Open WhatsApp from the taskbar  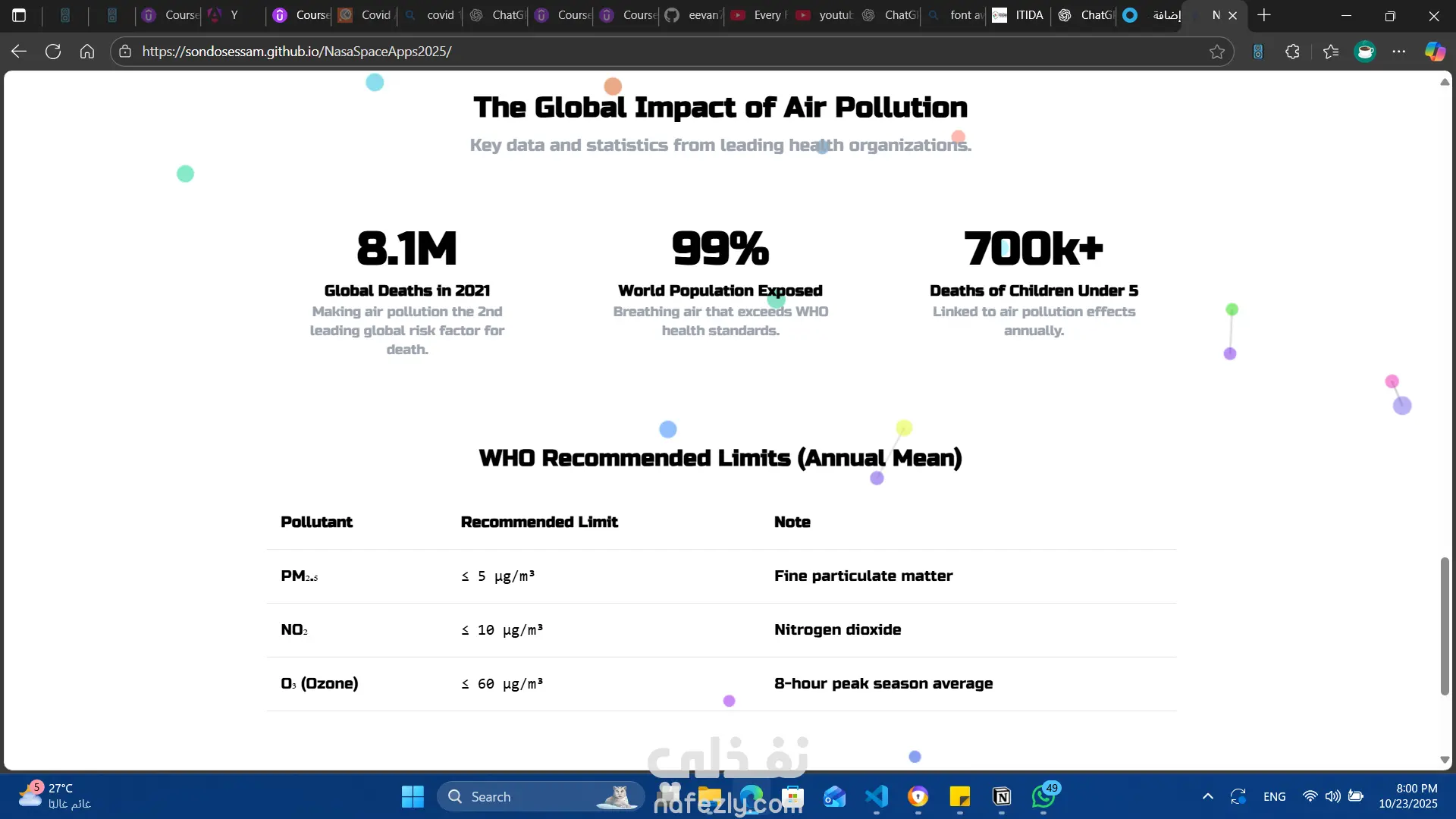1043,796
